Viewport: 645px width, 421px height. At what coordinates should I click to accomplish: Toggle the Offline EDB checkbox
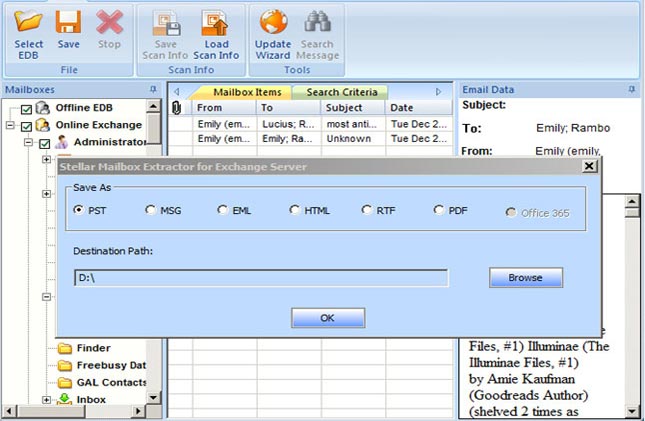pos(26,109)
